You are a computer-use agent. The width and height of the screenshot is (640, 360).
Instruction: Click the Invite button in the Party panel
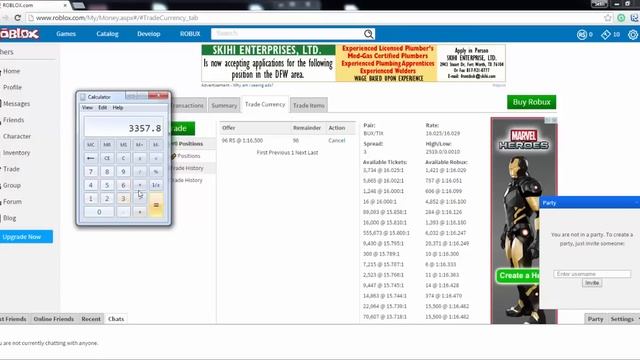(592, 283)
